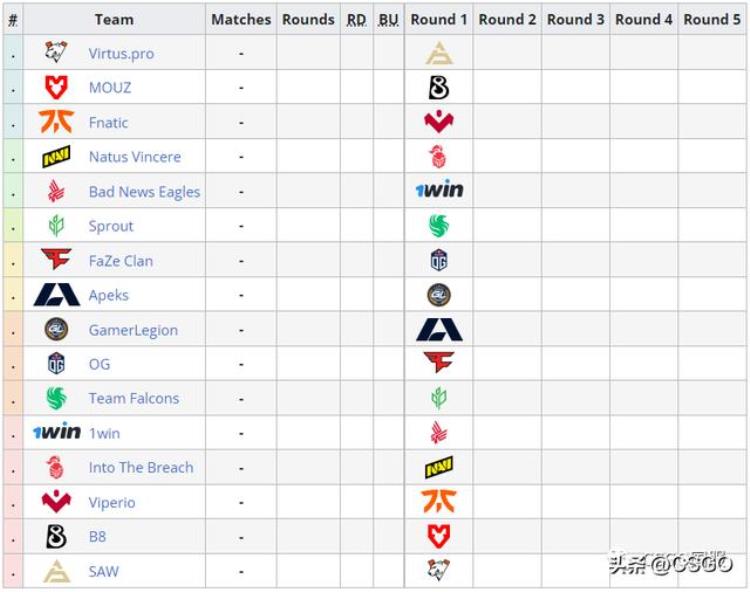The image size is (750, 592).
Task: Click the Round 1 column header
Action: [x=439, y=20]
